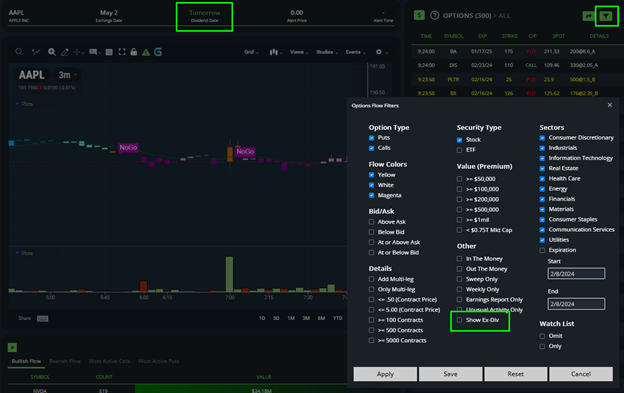This screenshot has height=393, width=624.
Task: Click the magnifier search icon in chart toolbar
Action: (x=19, y=52)
